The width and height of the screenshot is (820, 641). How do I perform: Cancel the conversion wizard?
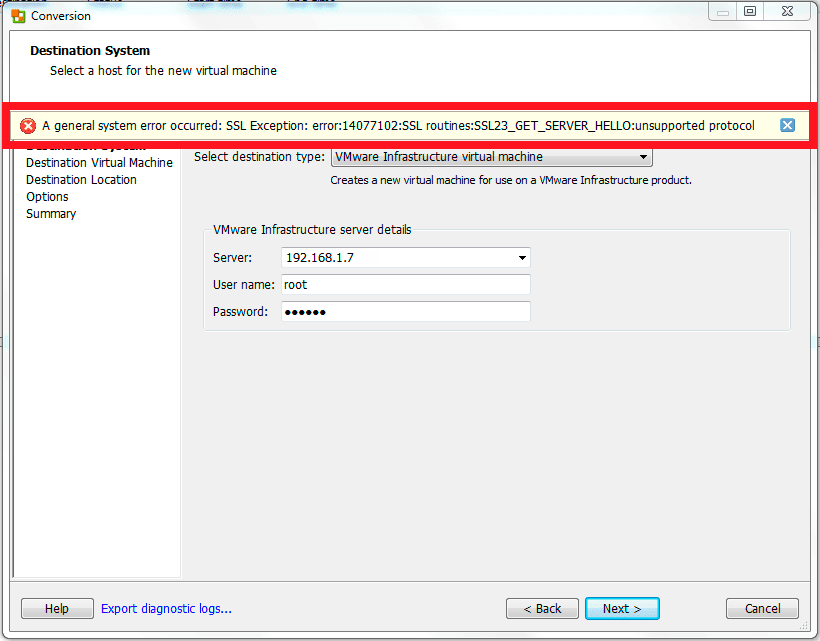pyautogui.click(x=762, y=609)
